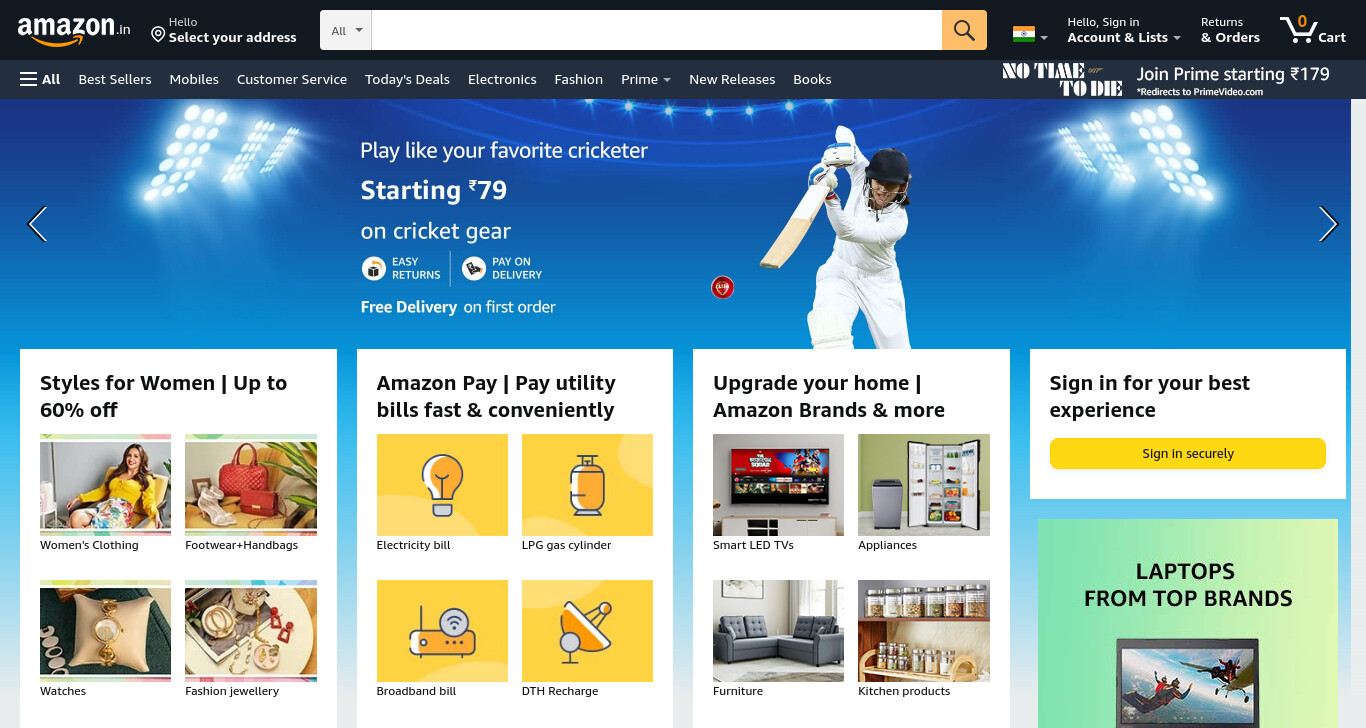Open the Smart LED TVs thumbnail
The width and height of the screenshot is (1366, 728).
pos(778,485)
